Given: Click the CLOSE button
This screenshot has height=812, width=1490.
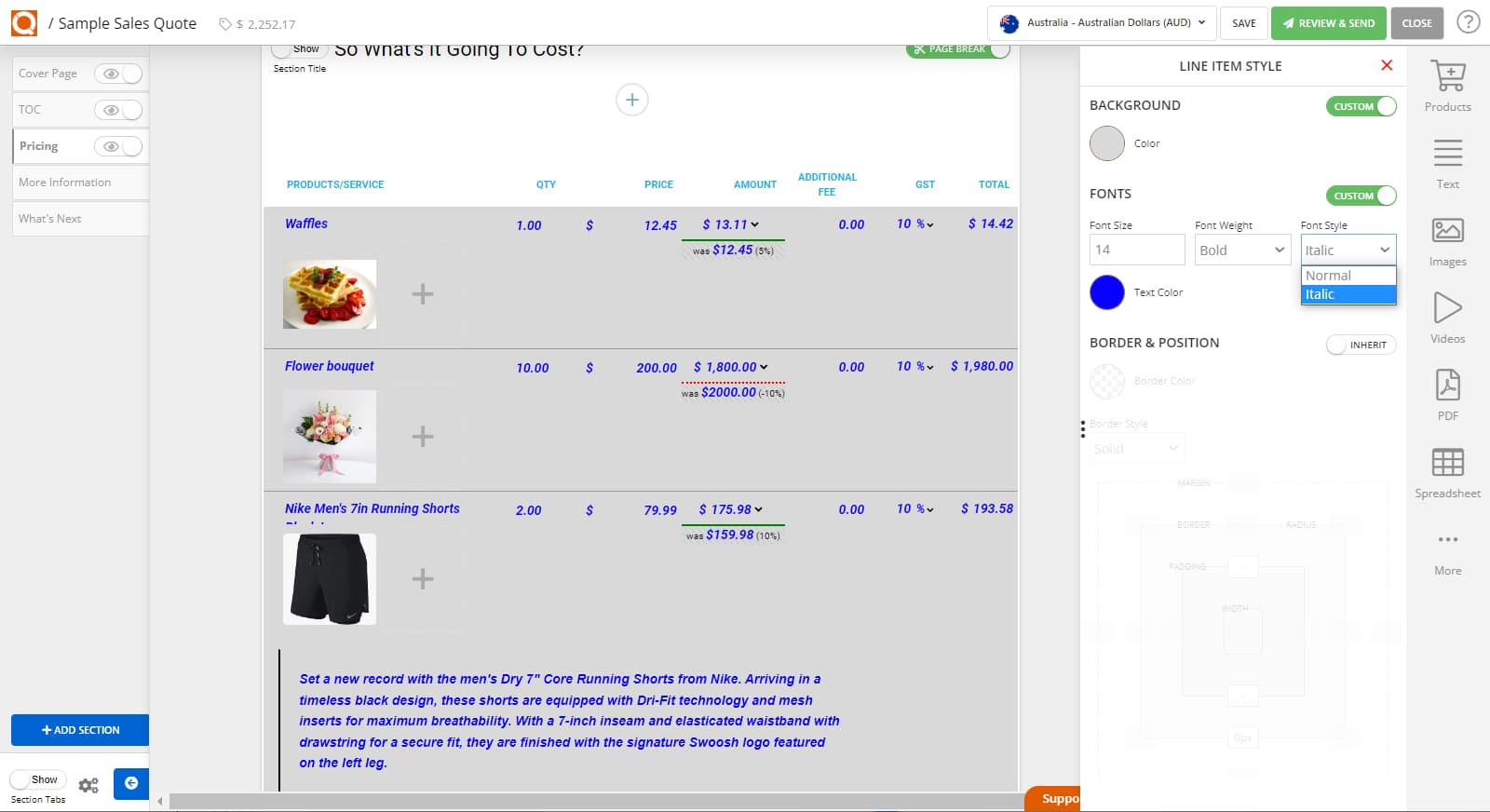Looking at the screenshot, I should pos(1416,23).
